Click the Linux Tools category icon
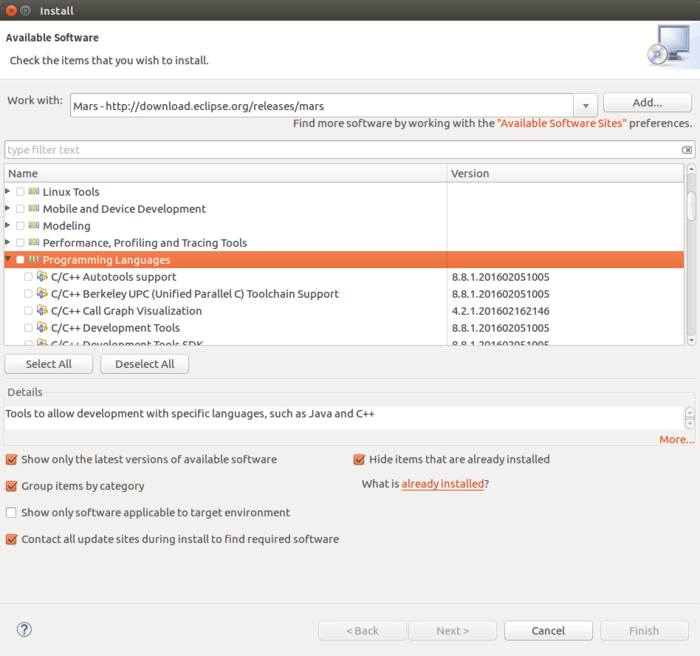700x656 pixels. coord(33,192)
